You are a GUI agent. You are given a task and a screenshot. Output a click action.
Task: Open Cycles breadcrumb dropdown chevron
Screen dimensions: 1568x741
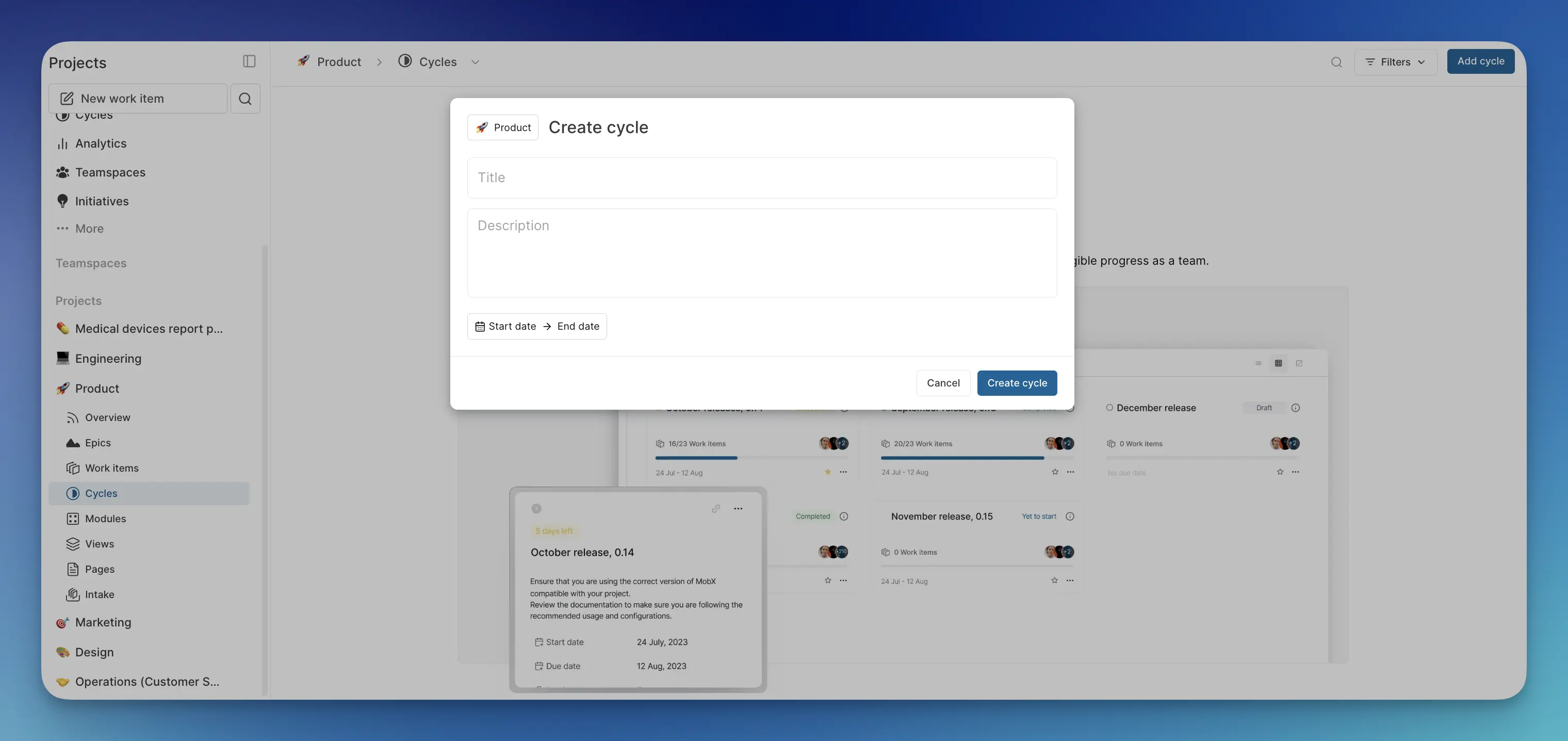point(476,62)
